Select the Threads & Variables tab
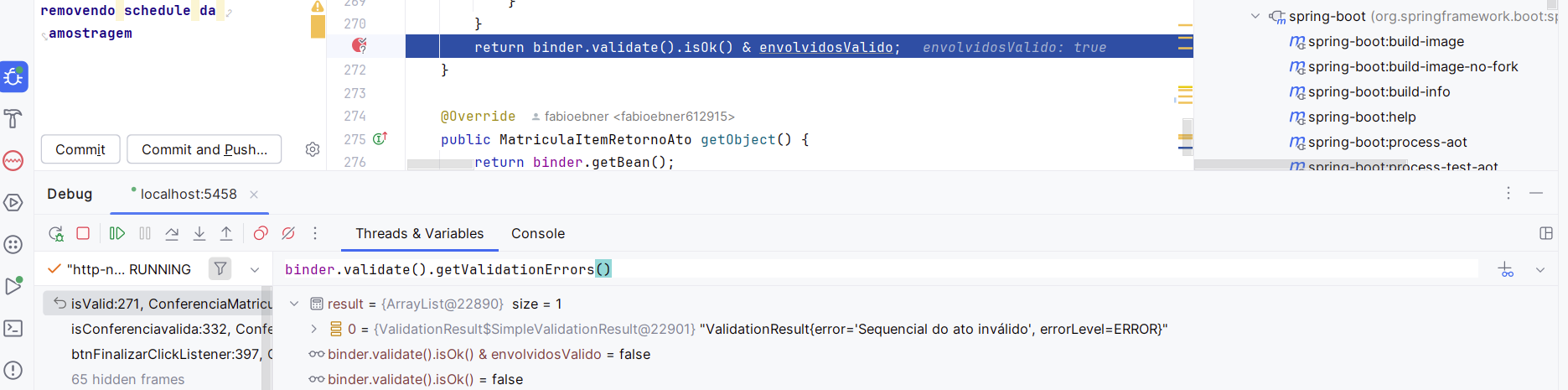 click(x=419, y=234)
